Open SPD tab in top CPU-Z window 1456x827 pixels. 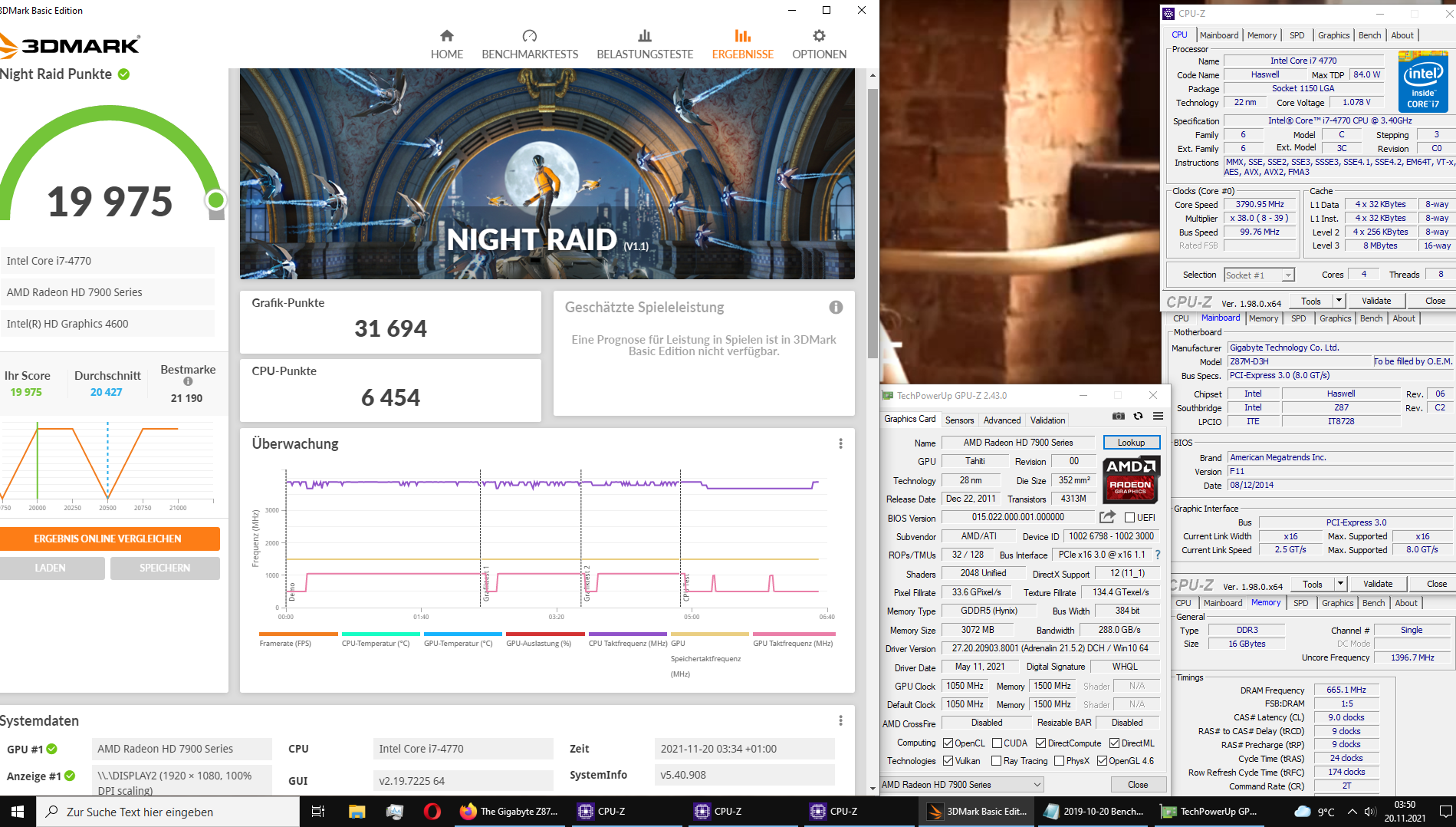point(1297,35)
